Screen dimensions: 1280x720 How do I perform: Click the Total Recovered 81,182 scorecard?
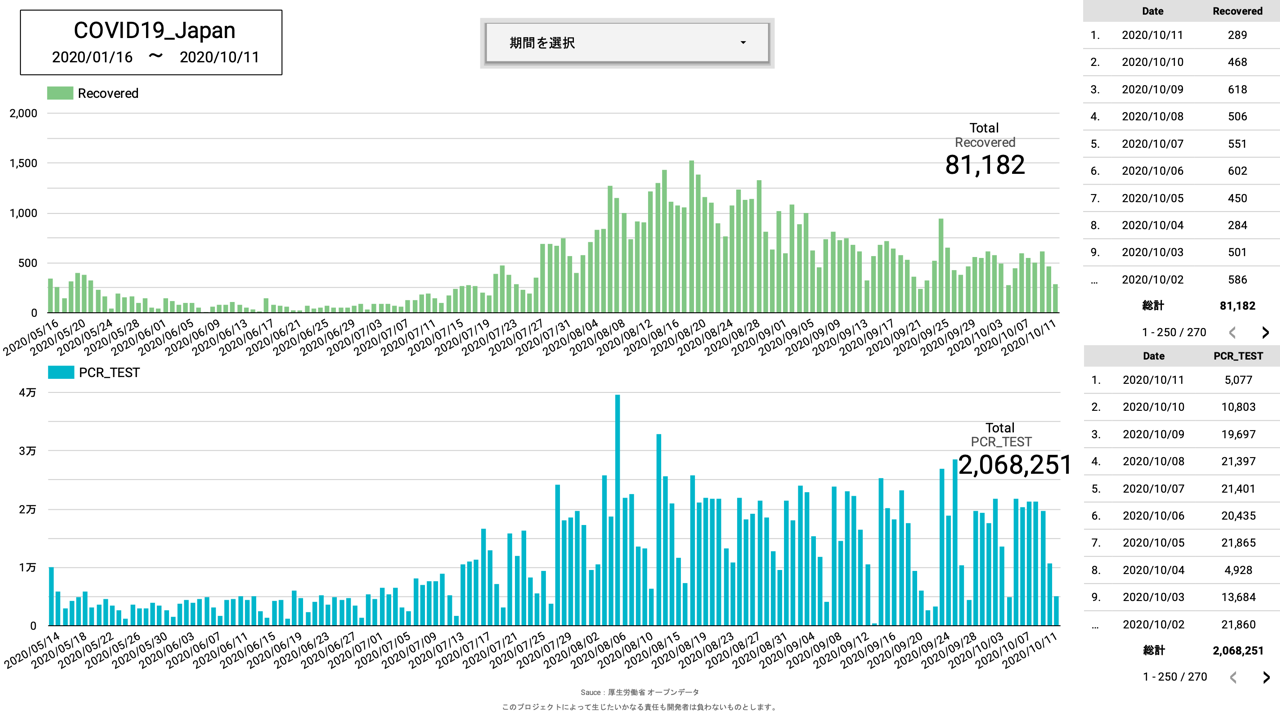click(x=985, y=151)
